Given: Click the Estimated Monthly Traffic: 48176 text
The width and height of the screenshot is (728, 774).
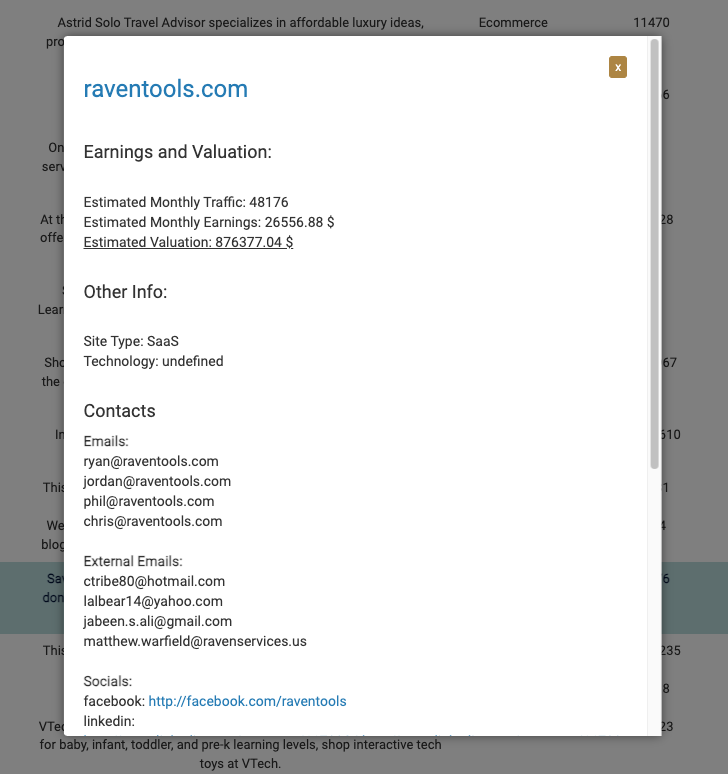Looking at the screenshot, I should [x=186, y=202].
